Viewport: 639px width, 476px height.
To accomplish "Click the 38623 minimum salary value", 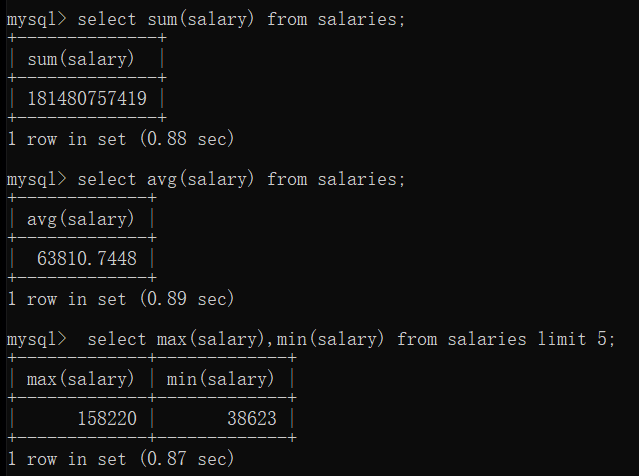I will coord(251,419).
